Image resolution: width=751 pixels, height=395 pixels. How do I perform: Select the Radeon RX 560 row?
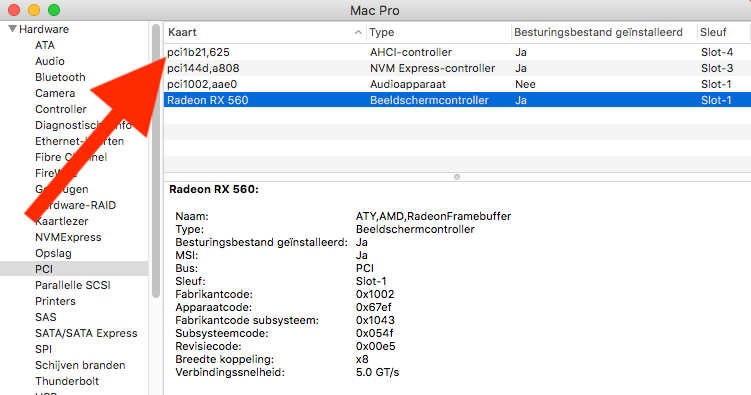pyautogui.click(x=457, y=100)
